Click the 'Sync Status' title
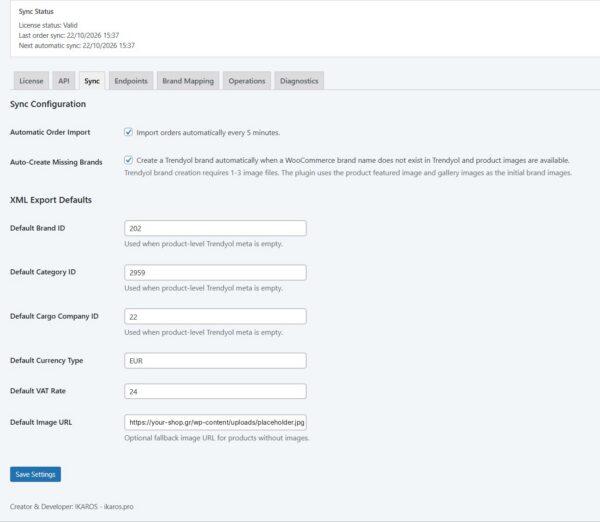Viewport: 600px width, 522px height. pos(36,11)
